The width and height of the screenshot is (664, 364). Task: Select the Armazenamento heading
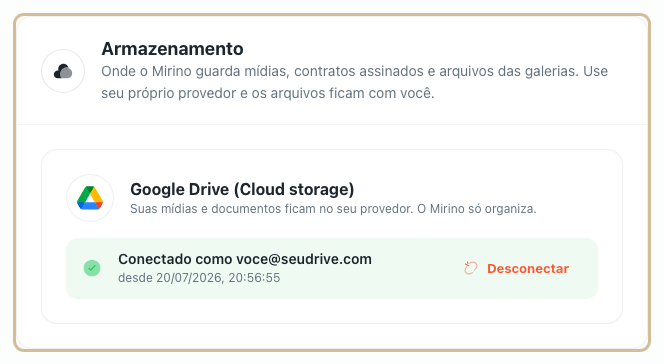pyautogui.click(x=172, y=49)
